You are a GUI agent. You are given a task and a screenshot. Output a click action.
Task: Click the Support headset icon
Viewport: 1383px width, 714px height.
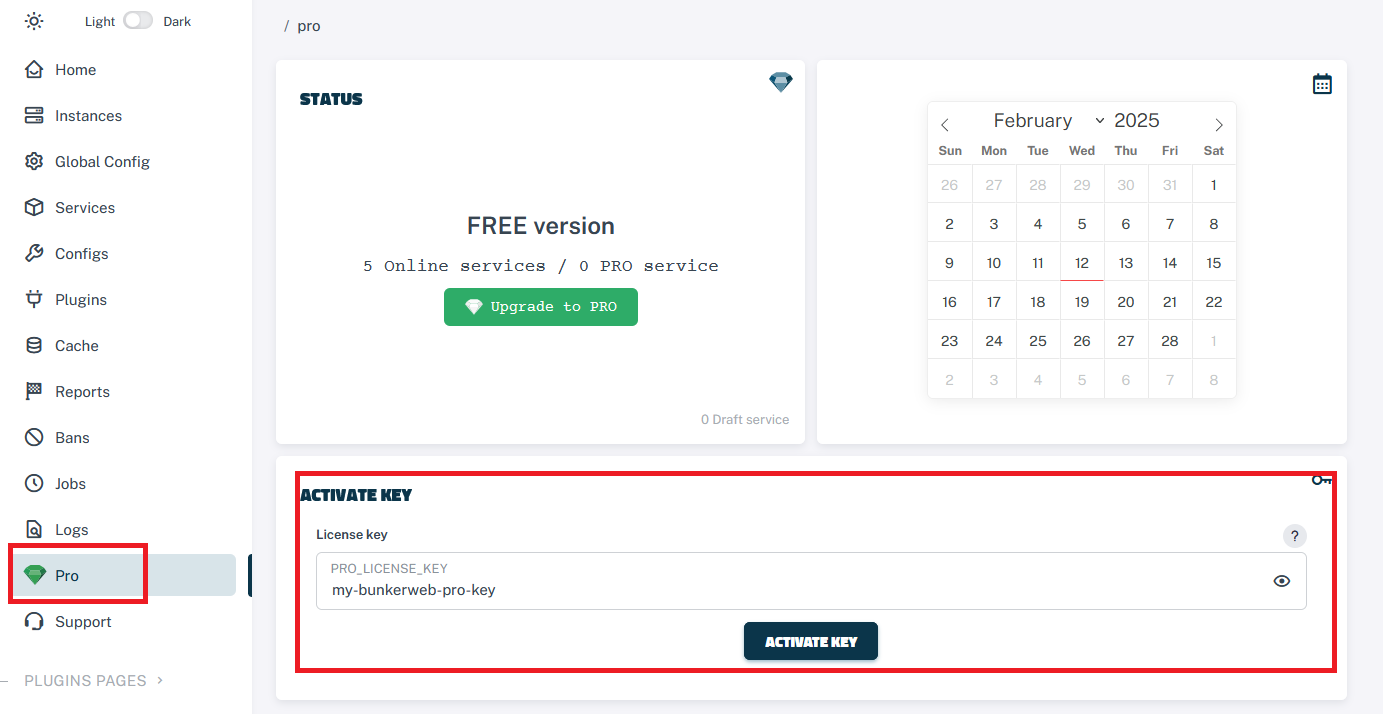pos(34,622)
